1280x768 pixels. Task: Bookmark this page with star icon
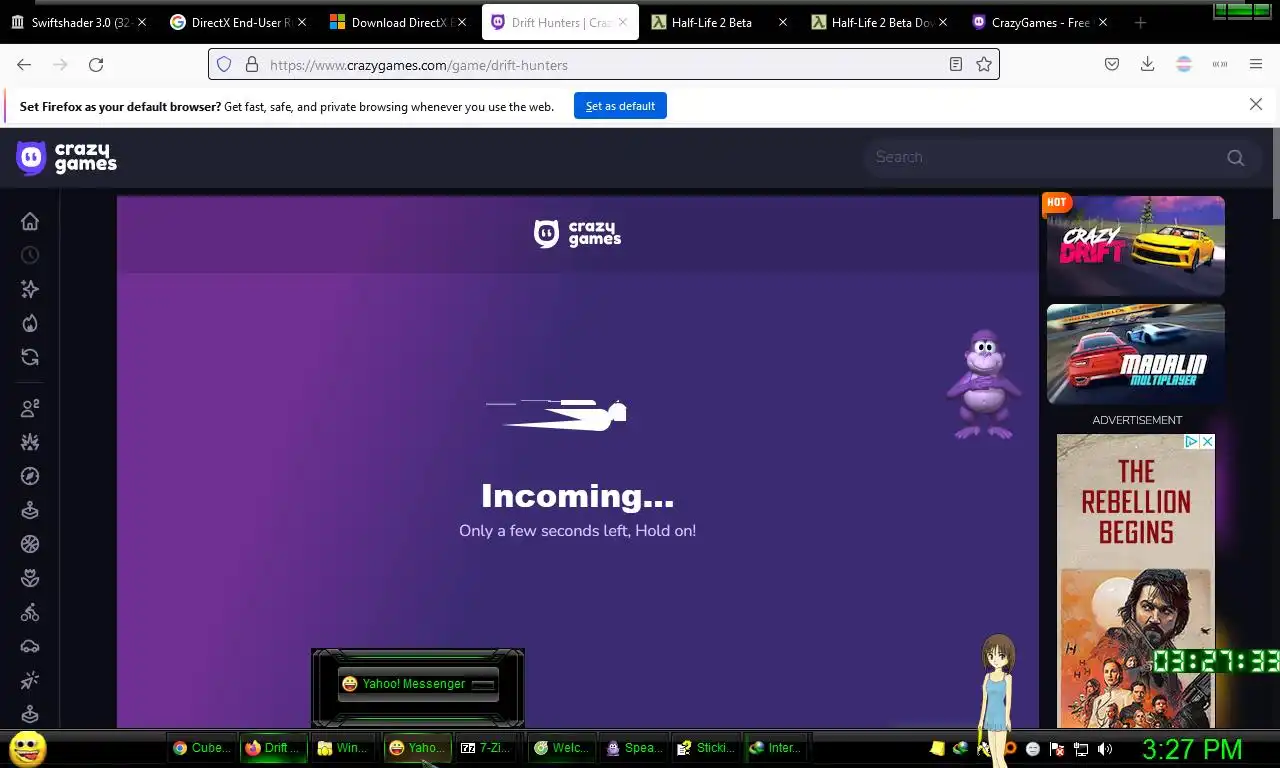[x=984, y=64]
